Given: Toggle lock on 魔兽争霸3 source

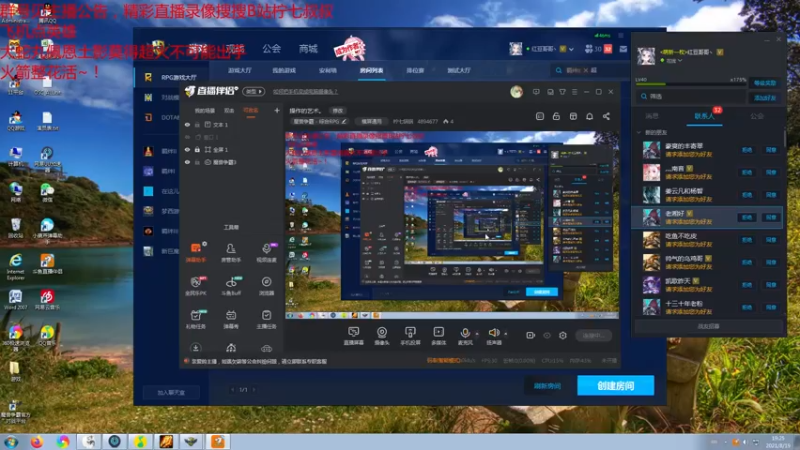Looking at the screenshot, I should [x=197, y=162].
